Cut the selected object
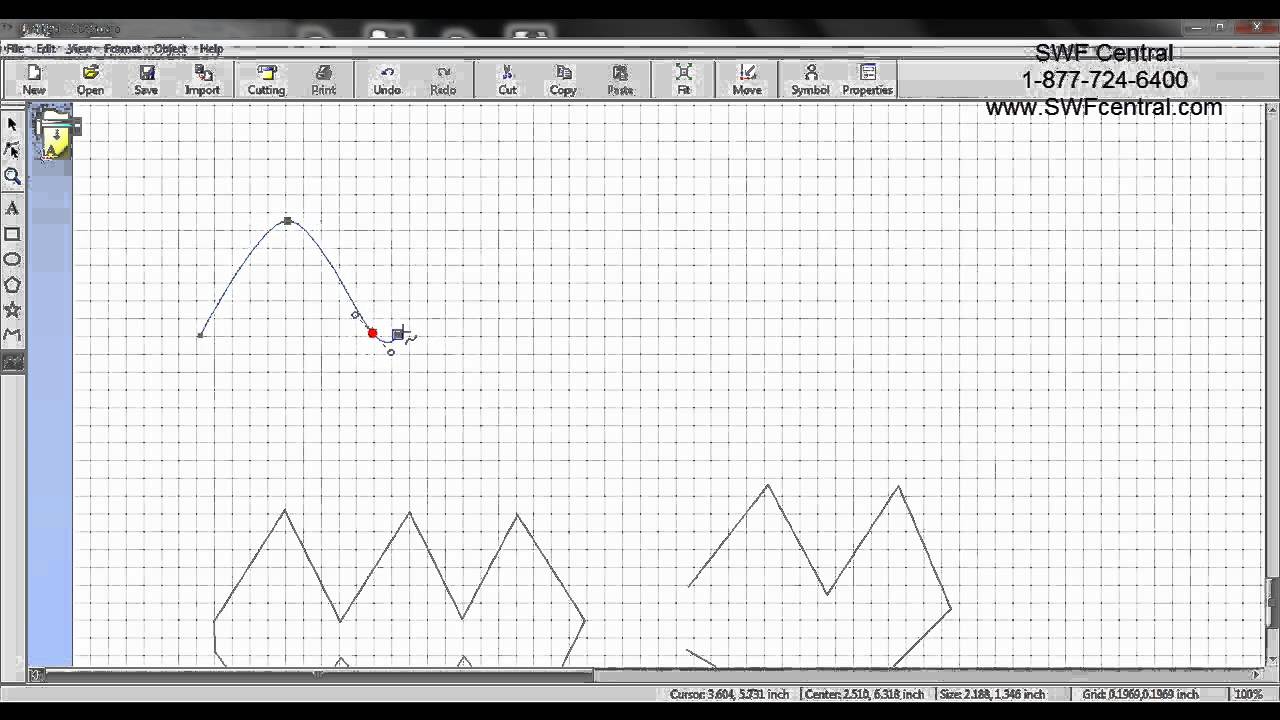 (x=507, y=80)
